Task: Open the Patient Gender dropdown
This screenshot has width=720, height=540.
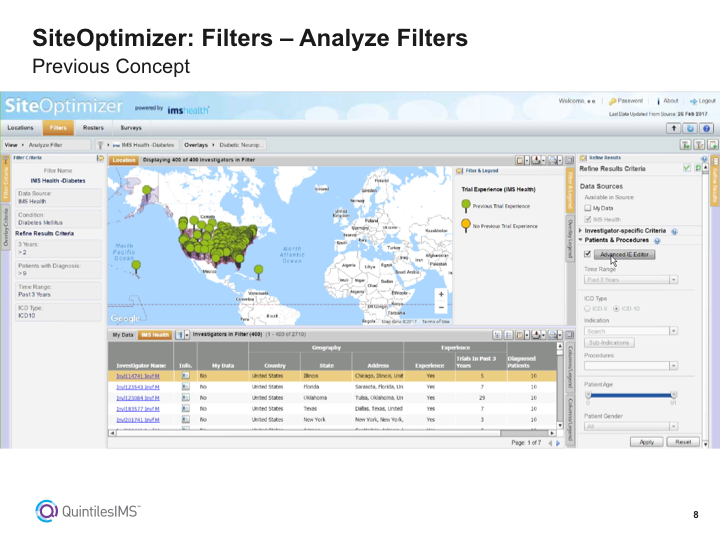Action: (x=673, y=427)
